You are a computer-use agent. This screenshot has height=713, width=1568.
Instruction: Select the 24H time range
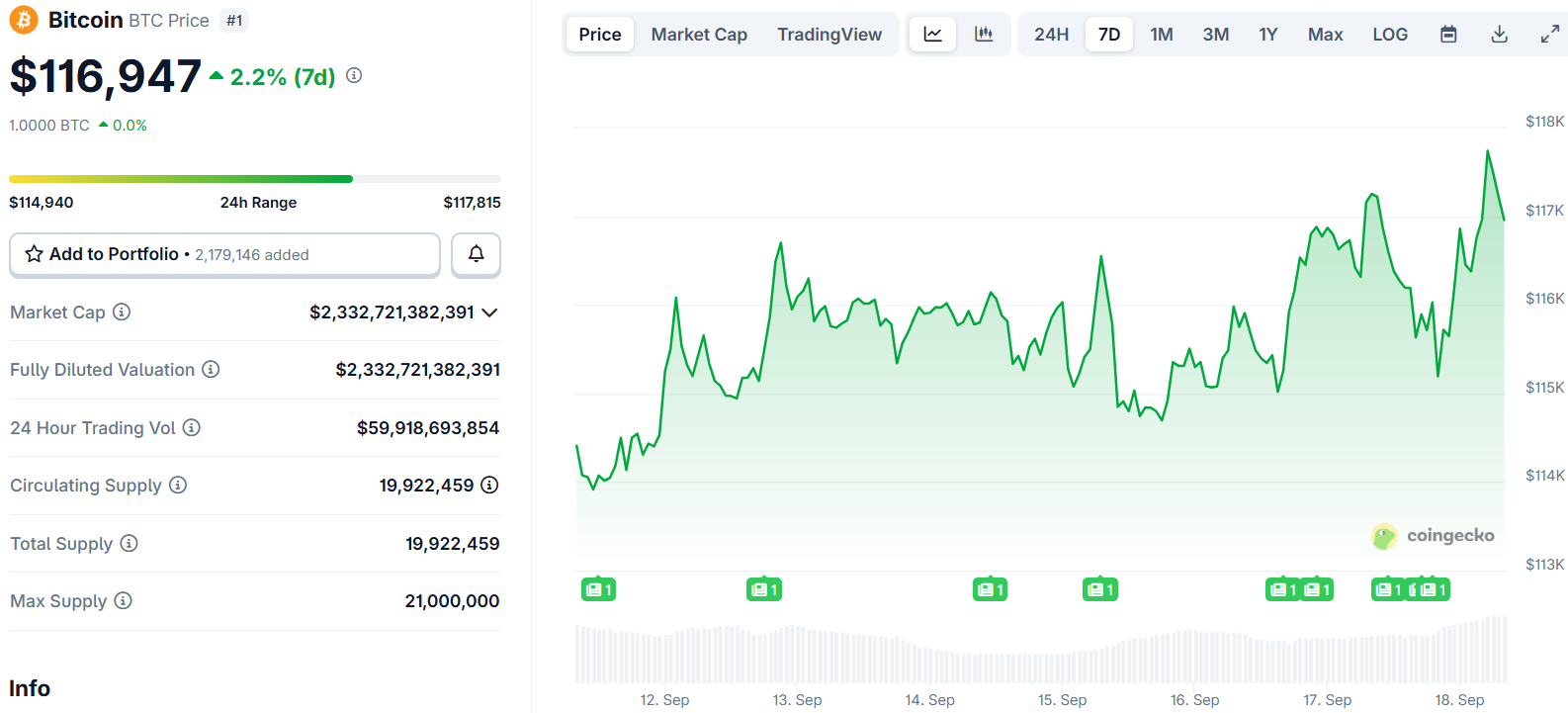(1052, 34)
